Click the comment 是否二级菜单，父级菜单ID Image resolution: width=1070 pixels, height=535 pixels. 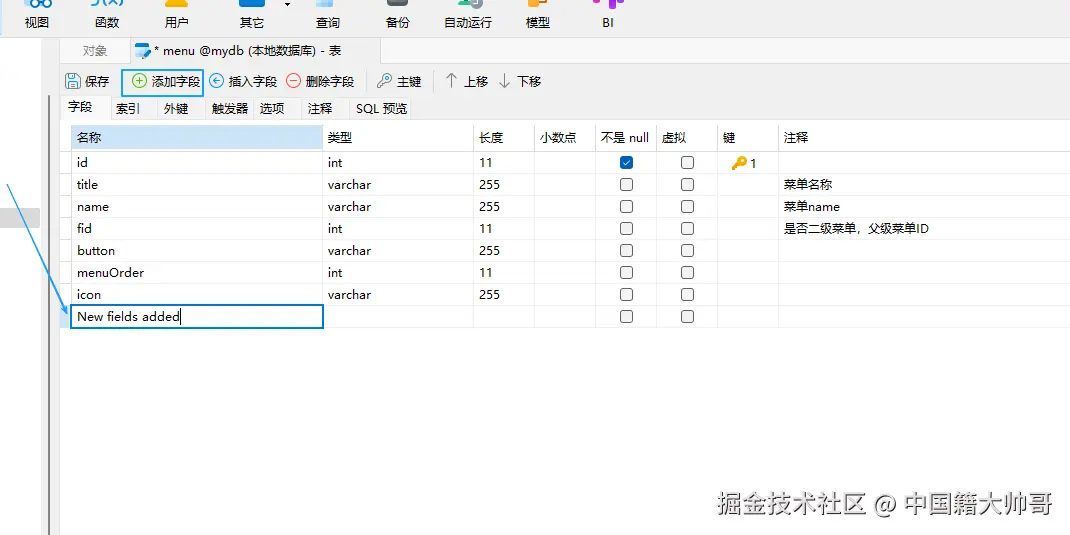(x=856, y=229)
